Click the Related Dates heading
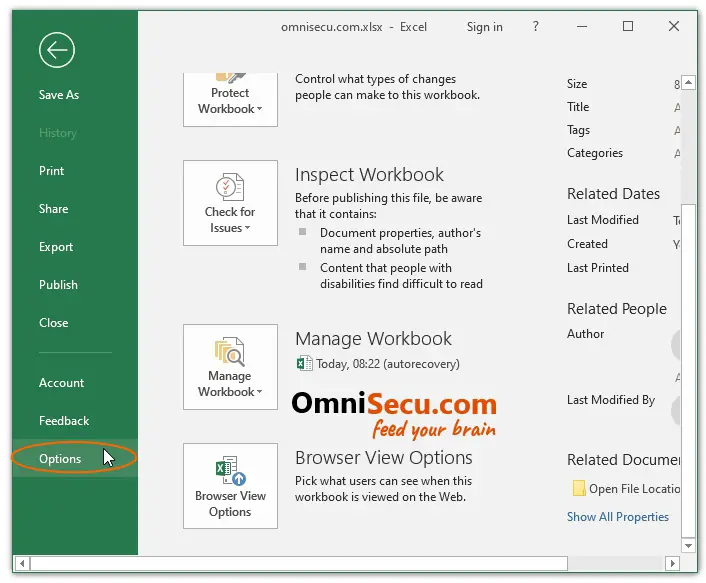 613,194
